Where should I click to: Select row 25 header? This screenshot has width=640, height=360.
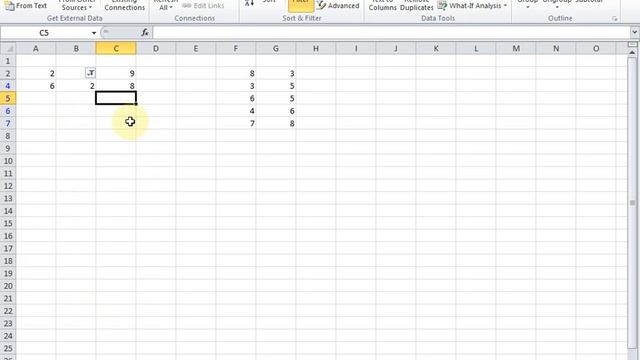[8, 349]
